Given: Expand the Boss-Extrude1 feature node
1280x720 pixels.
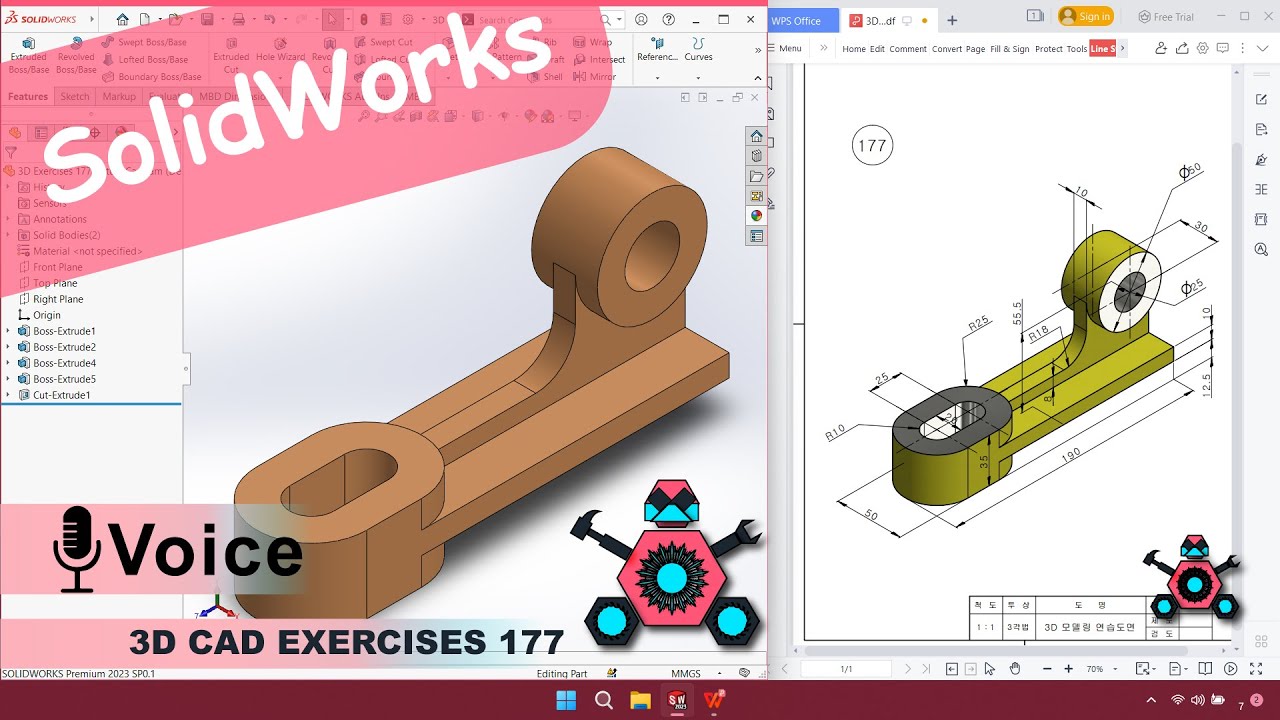Looking at the screenshot, I should pyautogui.click(x=8, y=331).
